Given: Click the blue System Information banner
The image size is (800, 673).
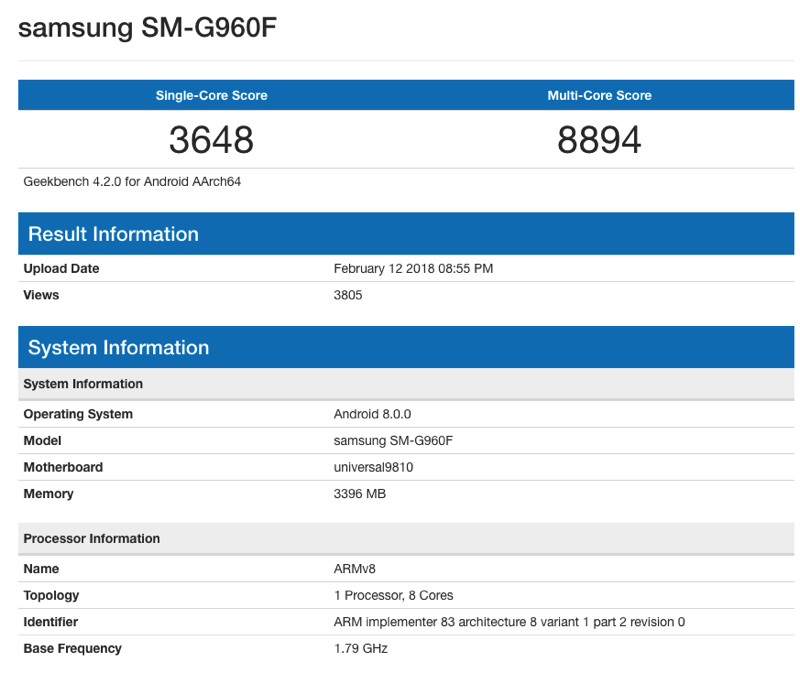Looking at the screenshot, I should click(406, 347).
